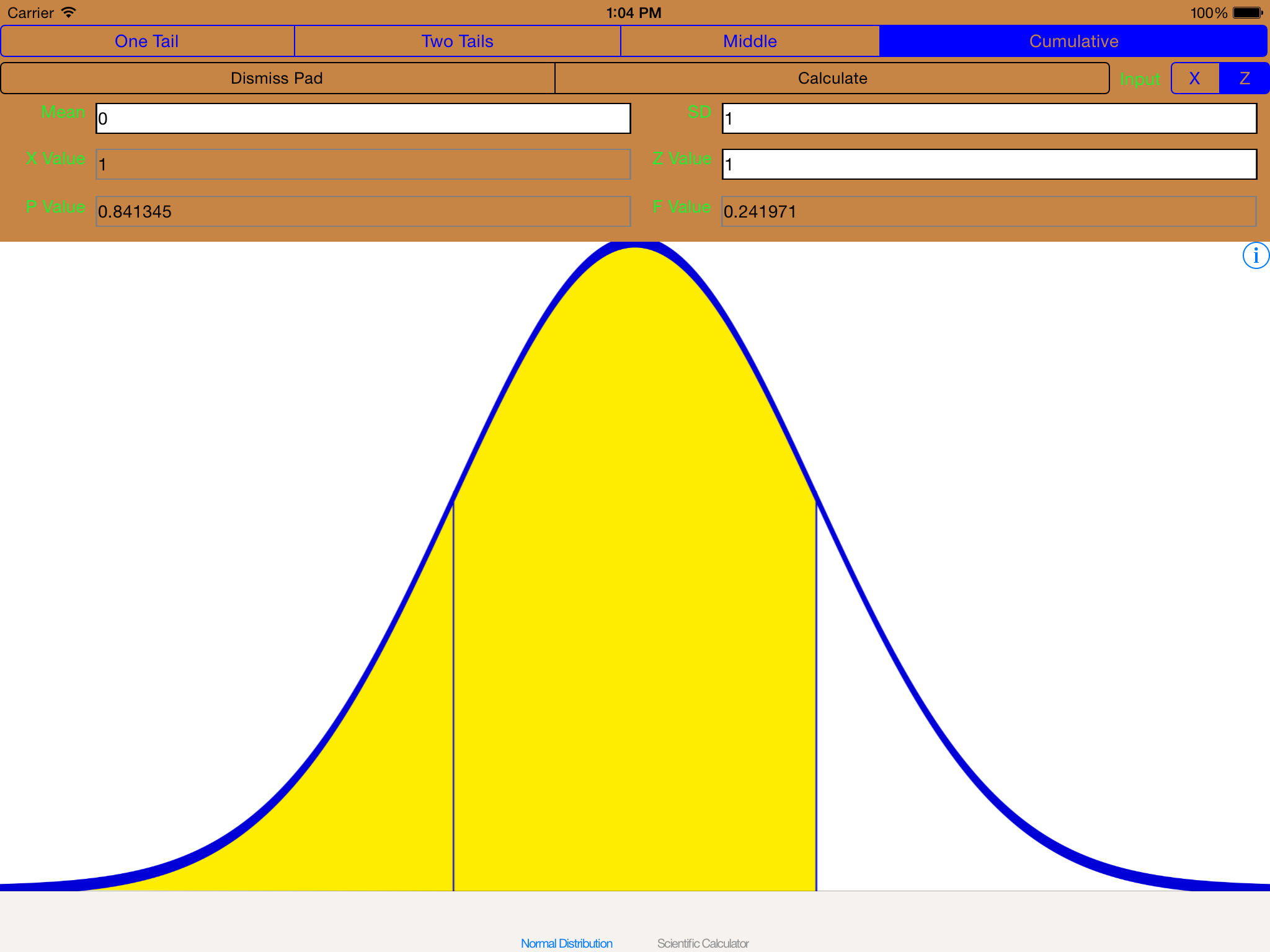Tap the battery indicator icon
The height and width of the screenshot is (952, 1270).
tap(1248, 12)
